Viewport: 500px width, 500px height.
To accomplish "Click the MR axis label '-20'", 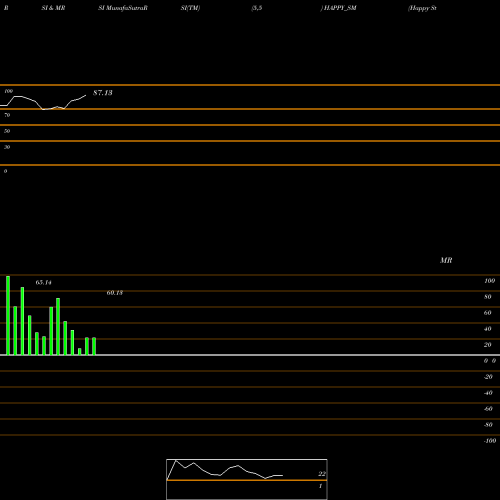I will 488,377.
